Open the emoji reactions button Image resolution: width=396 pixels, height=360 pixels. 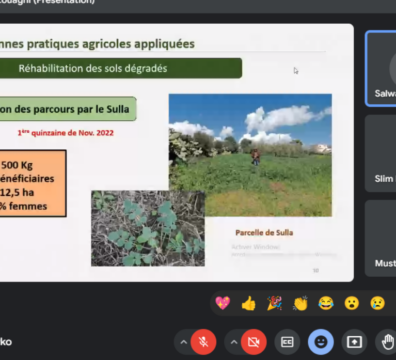point(321,342)
